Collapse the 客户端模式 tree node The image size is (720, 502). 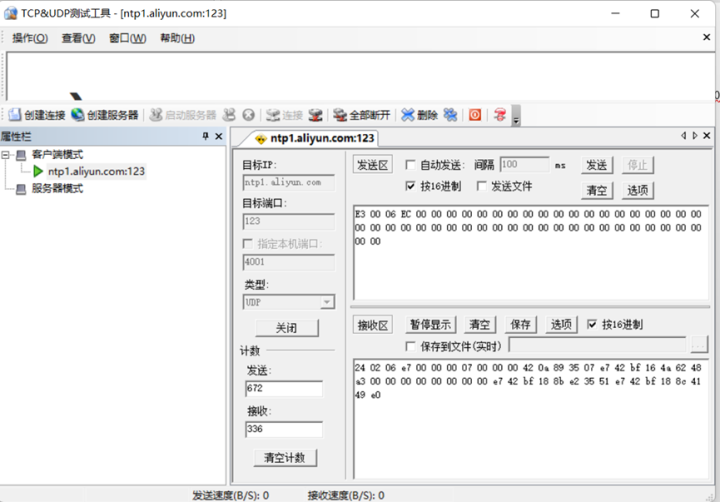(6, 155)
